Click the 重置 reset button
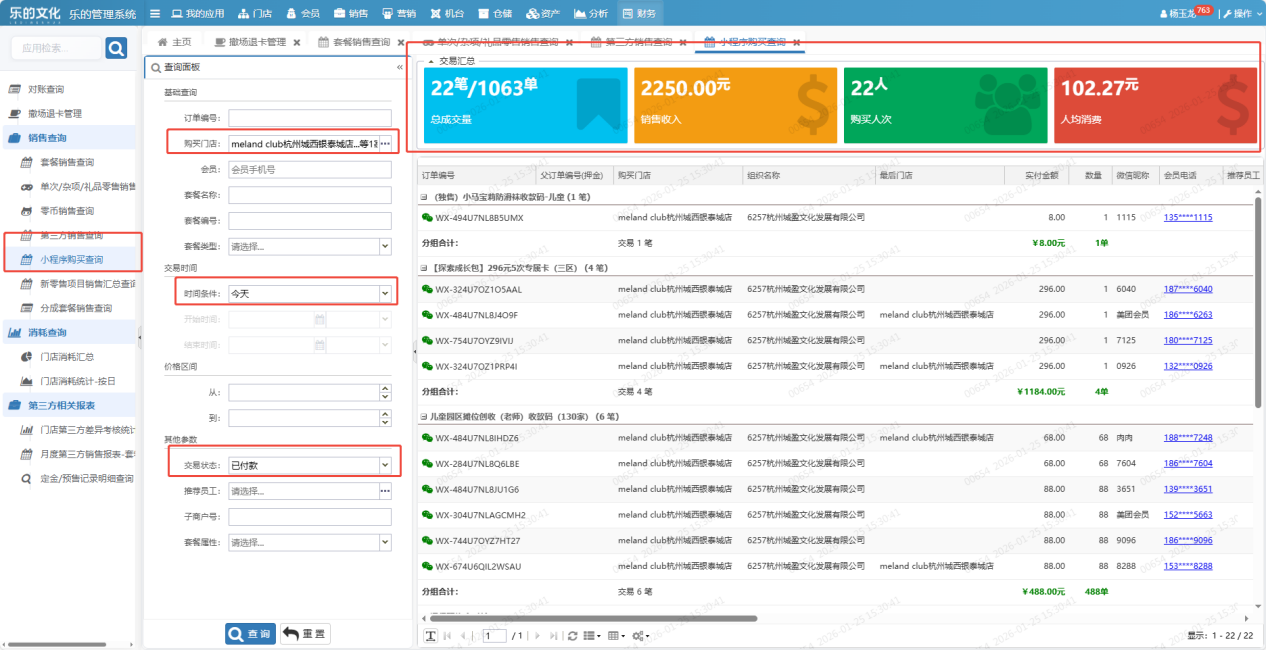Screen dimensions: 1266x650 [x=305, y=634]
